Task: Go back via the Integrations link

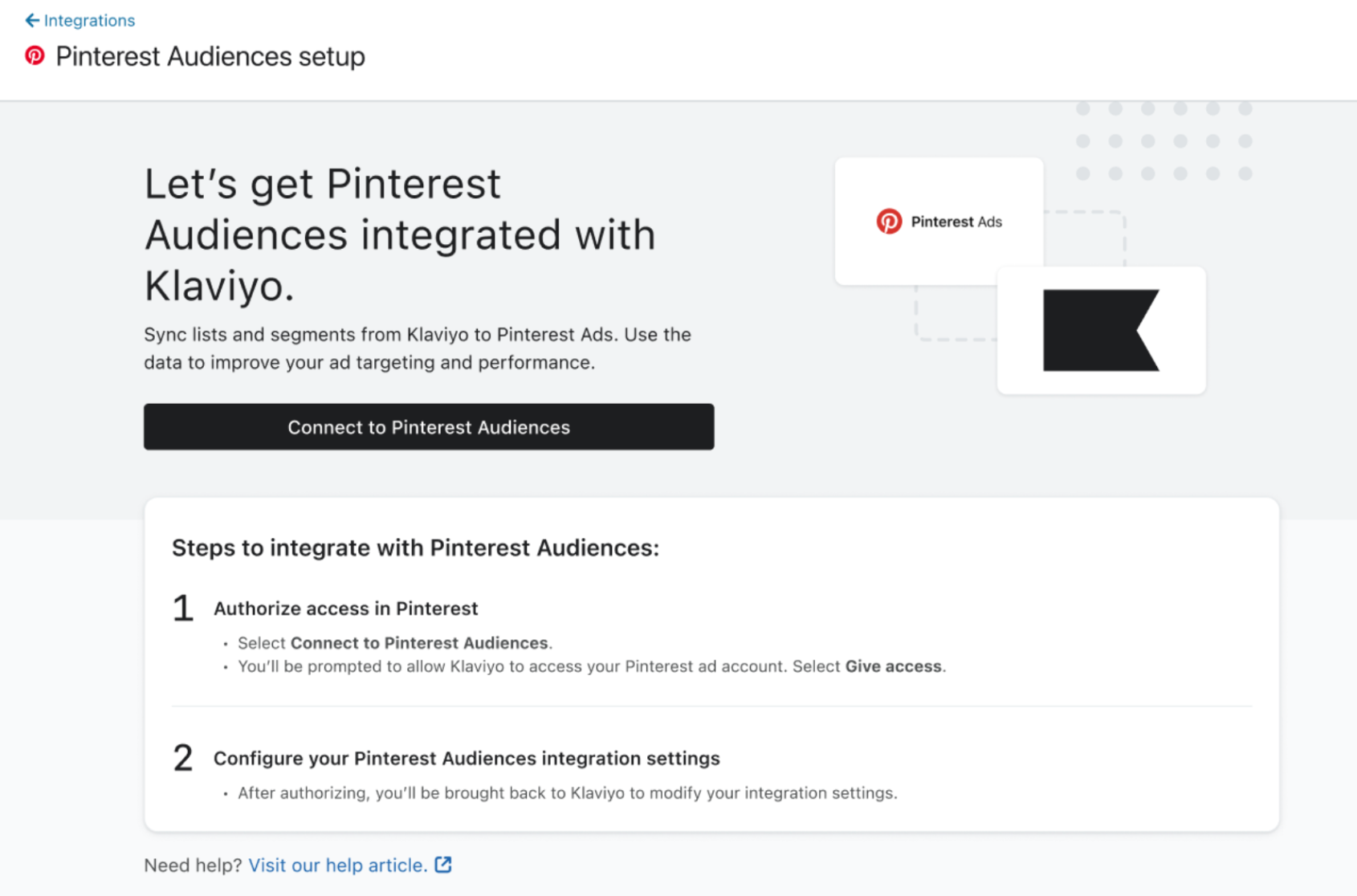Action: [x=89, y=20]
